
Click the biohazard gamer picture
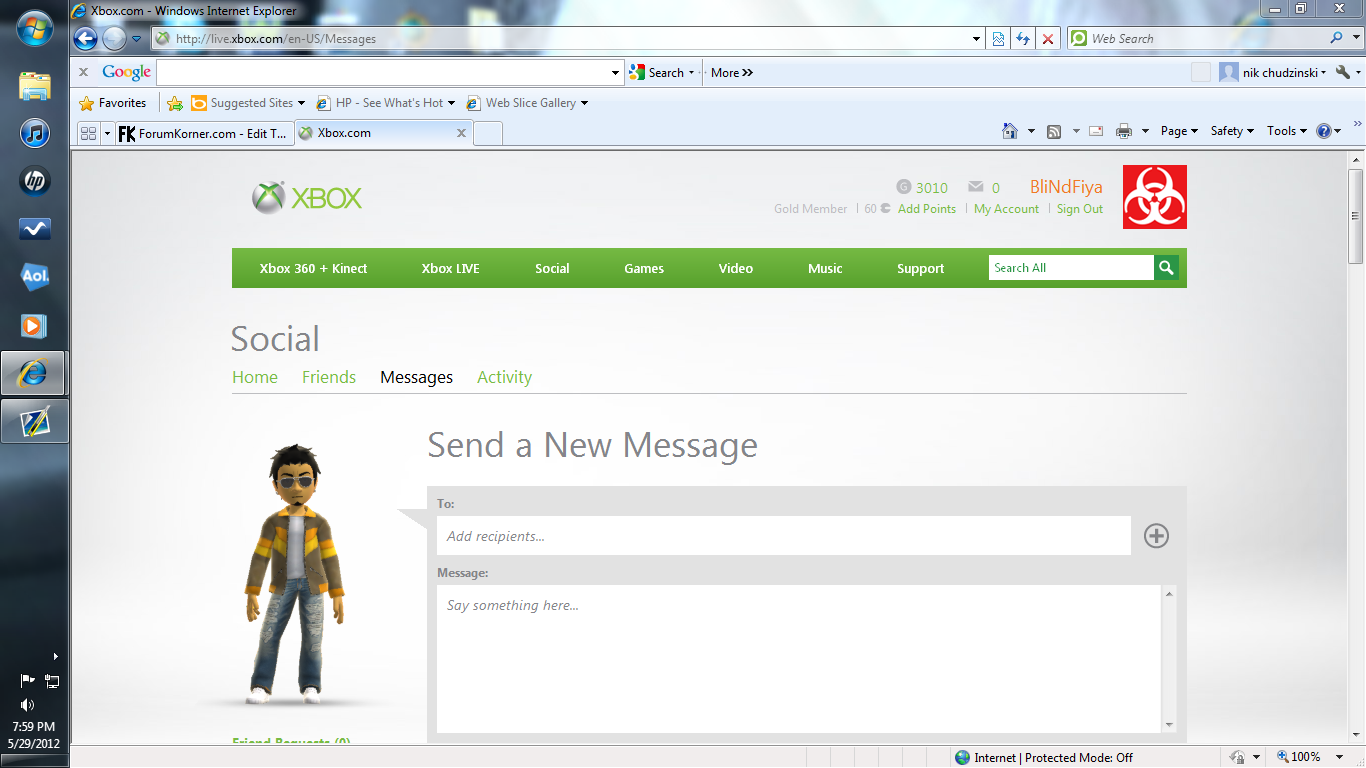click(1155, 197)
